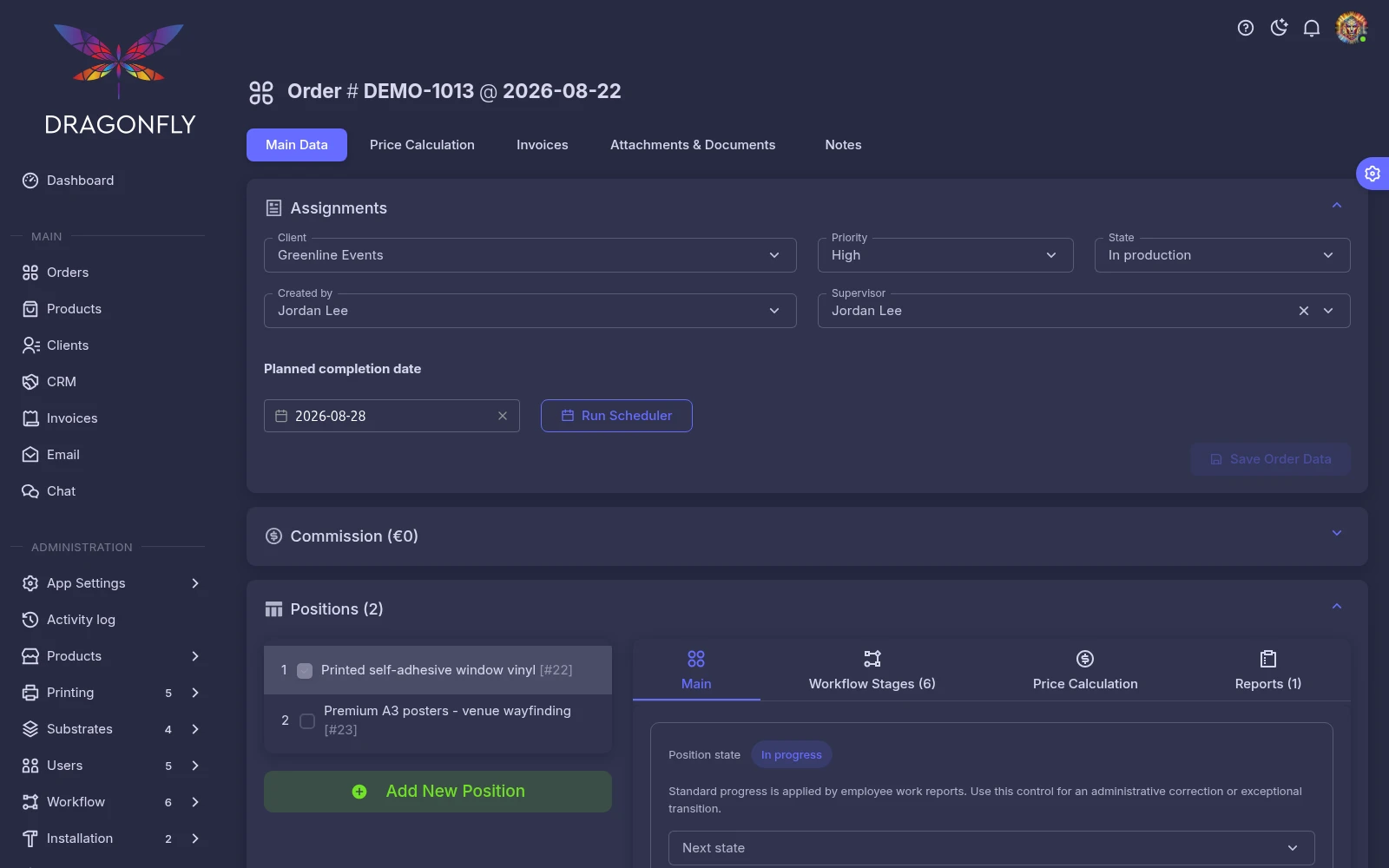Open the Notes tab
Screen dimensions: 1389x868
coord(843,145)
